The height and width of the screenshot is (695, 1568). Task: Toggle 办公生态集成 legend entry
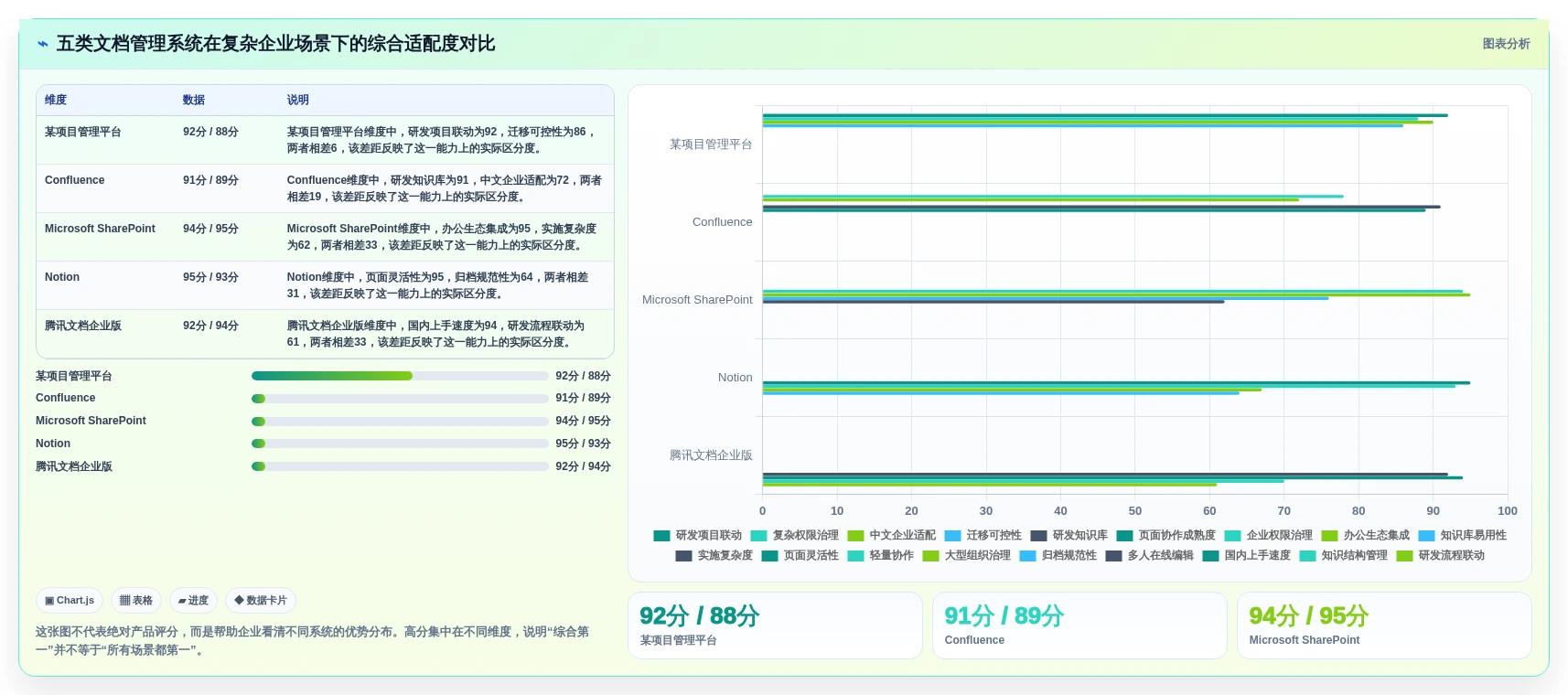pos(1366,536)
